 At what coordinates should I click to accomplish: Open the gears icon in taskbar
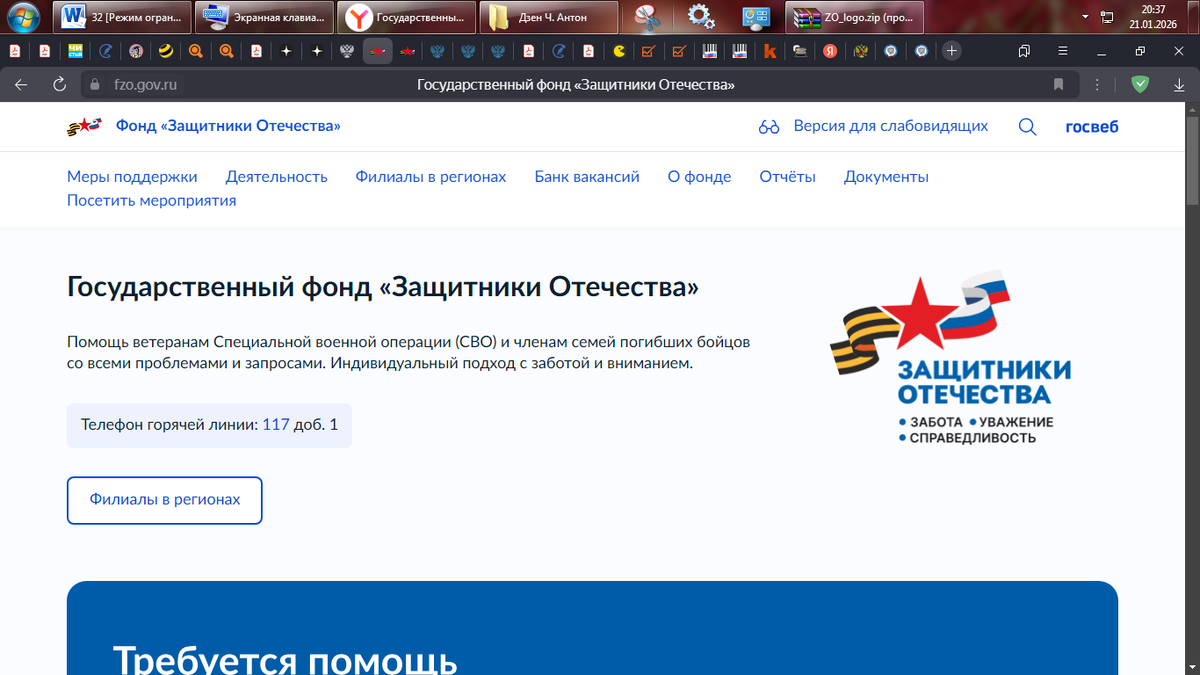[x=702, y=17]
